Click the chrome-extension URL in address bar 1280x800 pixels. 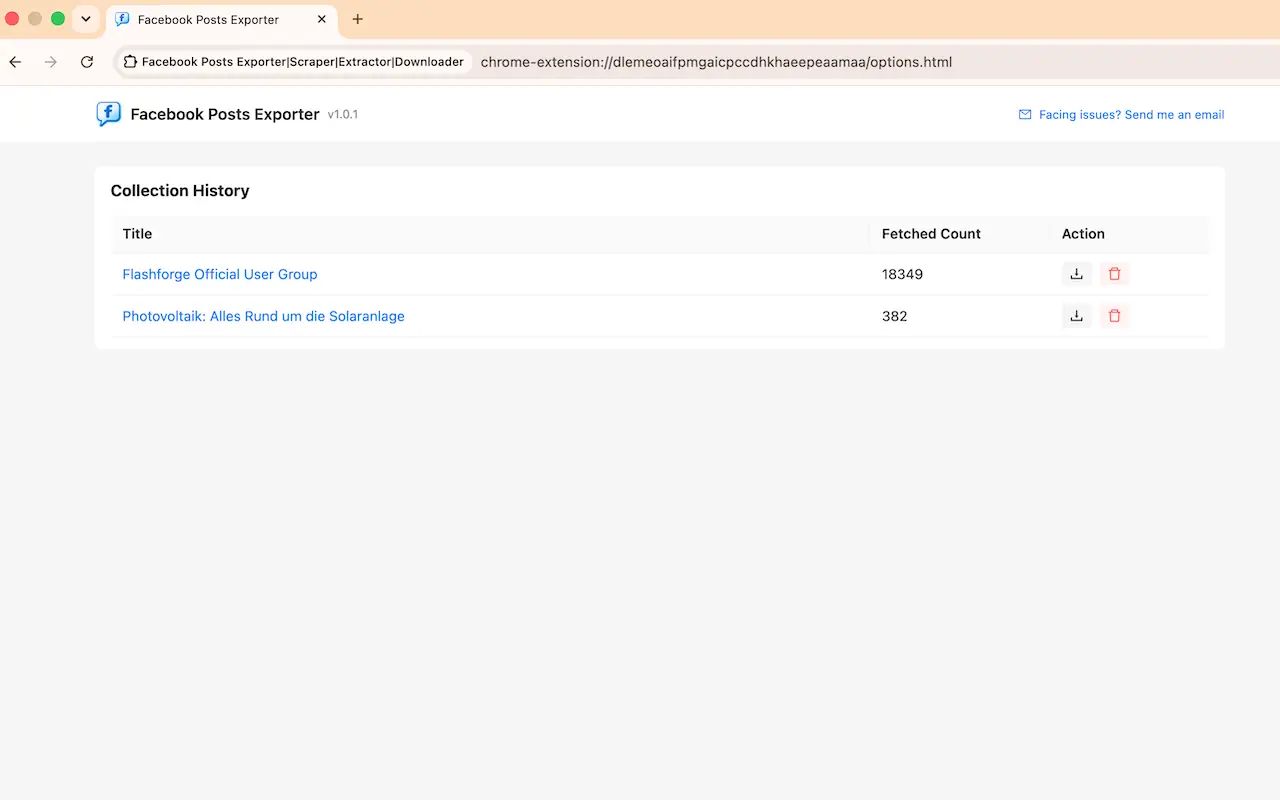pyautogui.click(x=716, y=62)
